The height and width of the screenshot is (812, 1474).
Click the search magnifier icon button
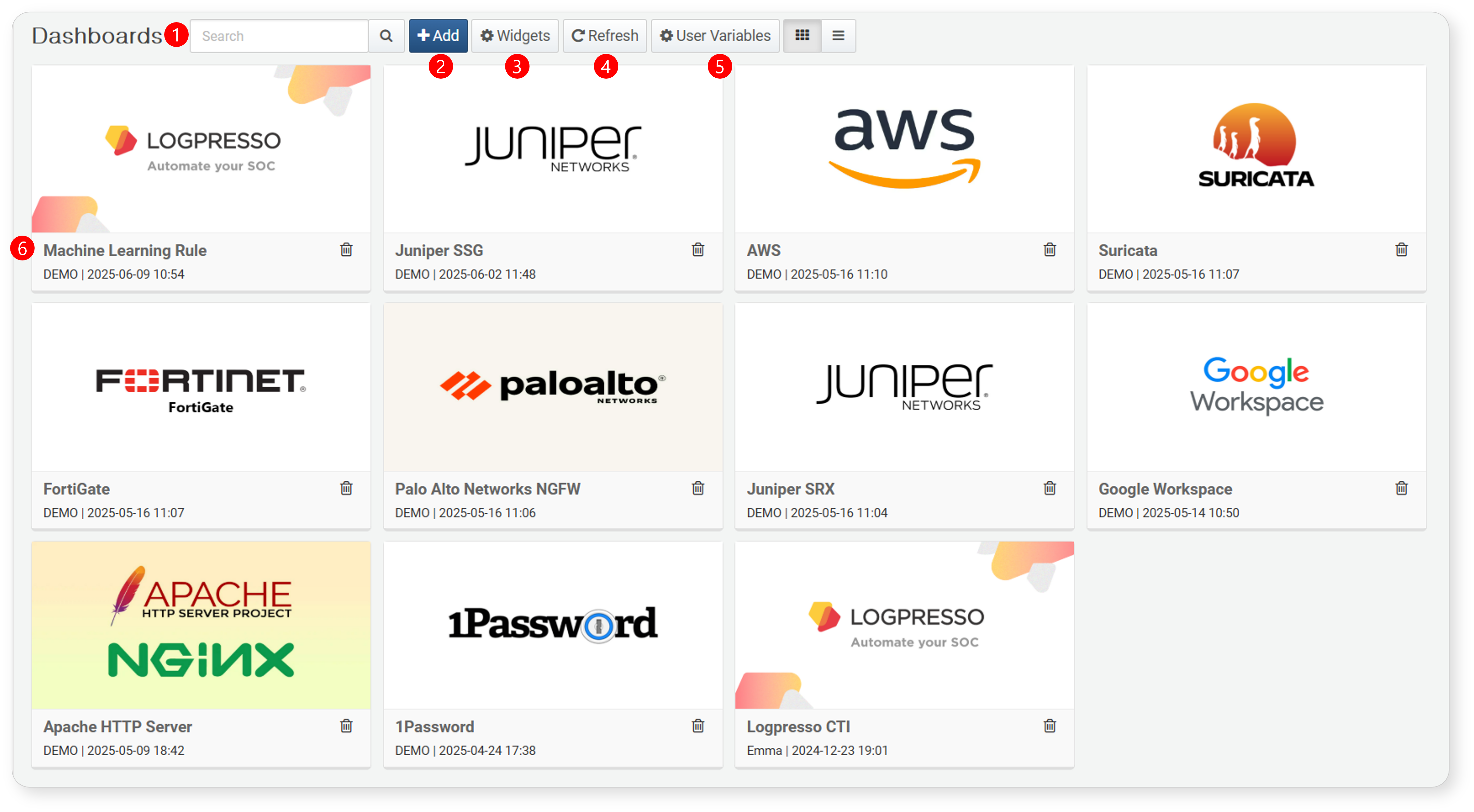coord(386,36)
